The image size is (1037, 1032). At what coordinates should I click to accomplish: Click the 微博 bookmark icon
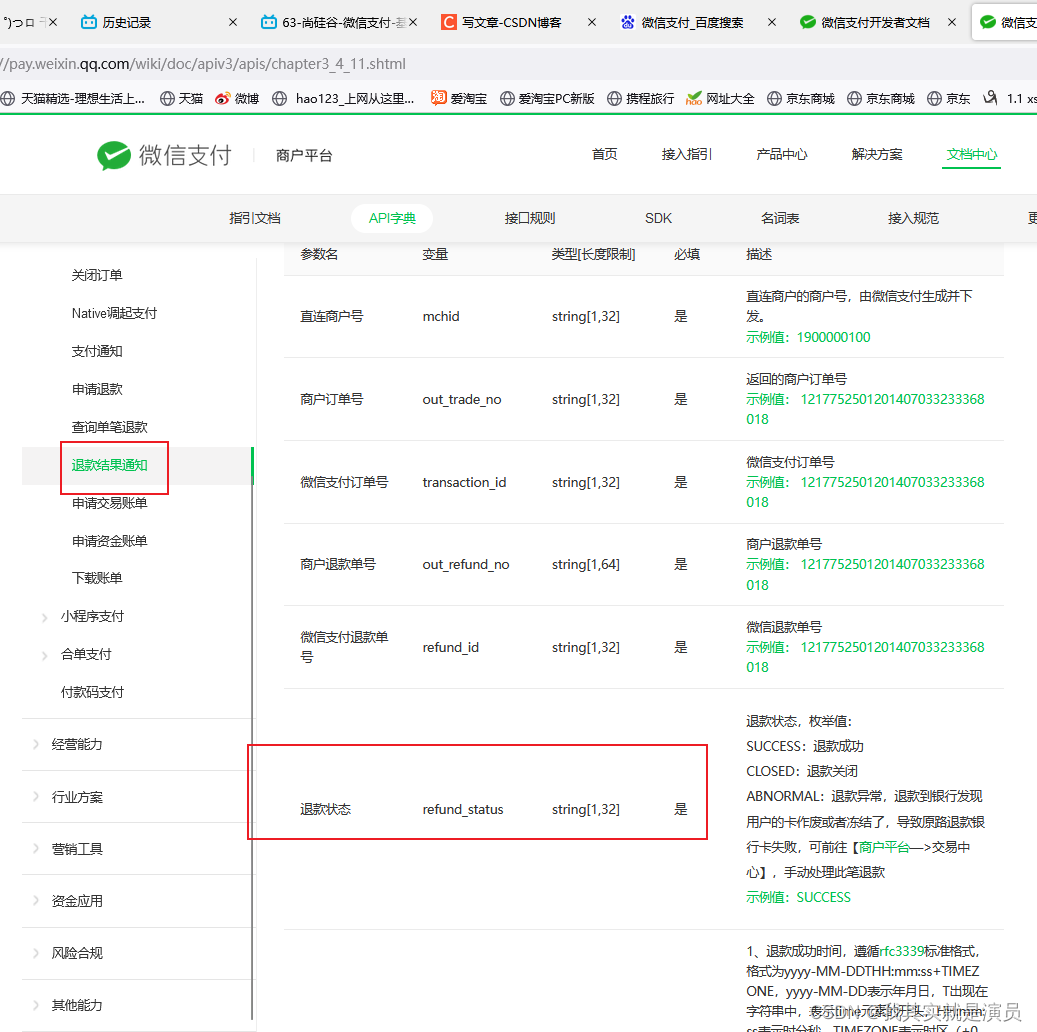[x=222, y=99]
